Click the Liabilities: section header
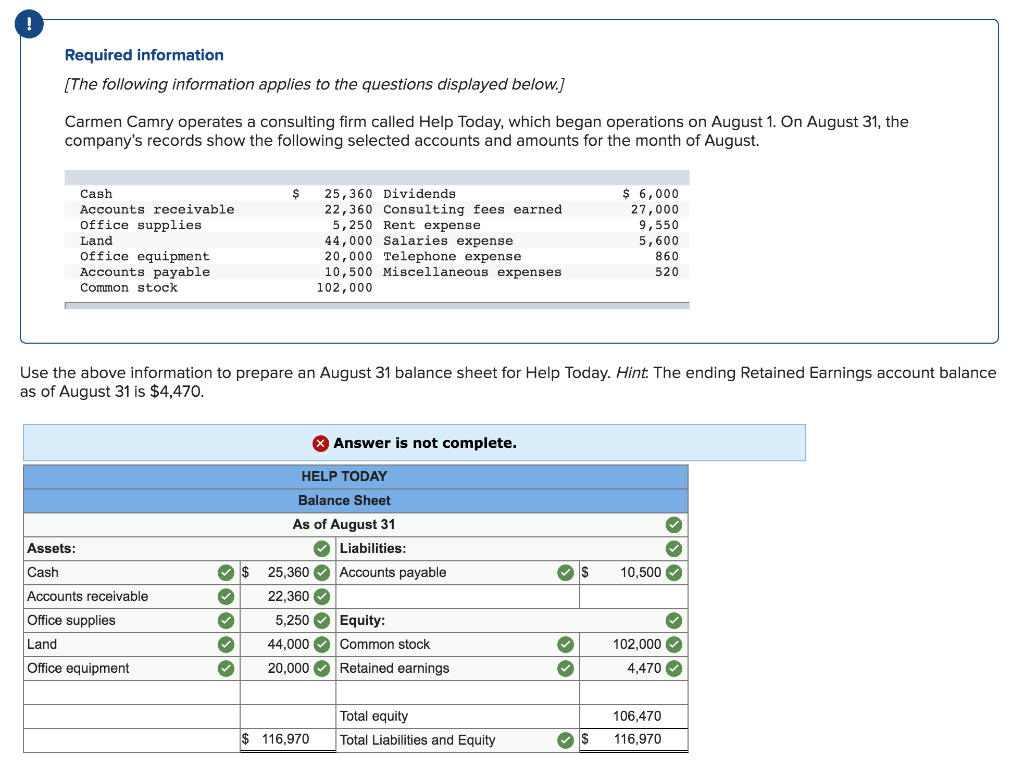1024x779 pixels. [373, 548]
